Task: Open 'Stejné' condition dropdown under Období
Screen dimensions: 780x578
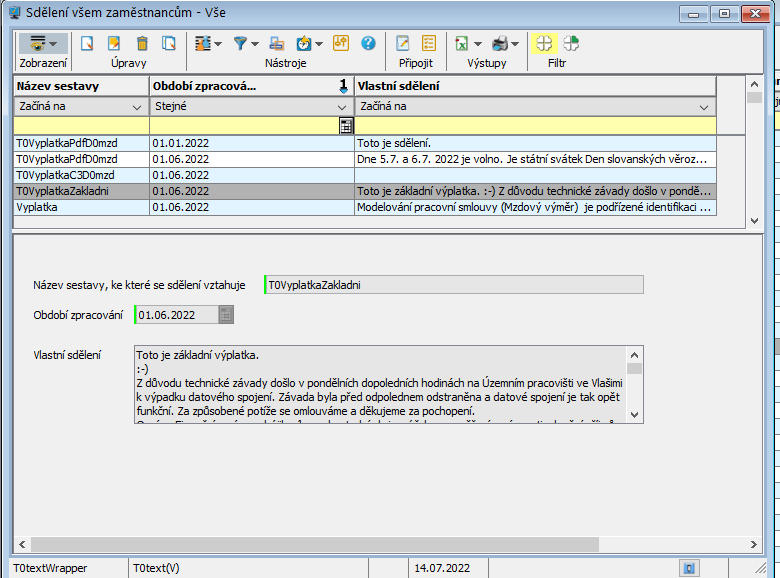Action: (342, 107)
